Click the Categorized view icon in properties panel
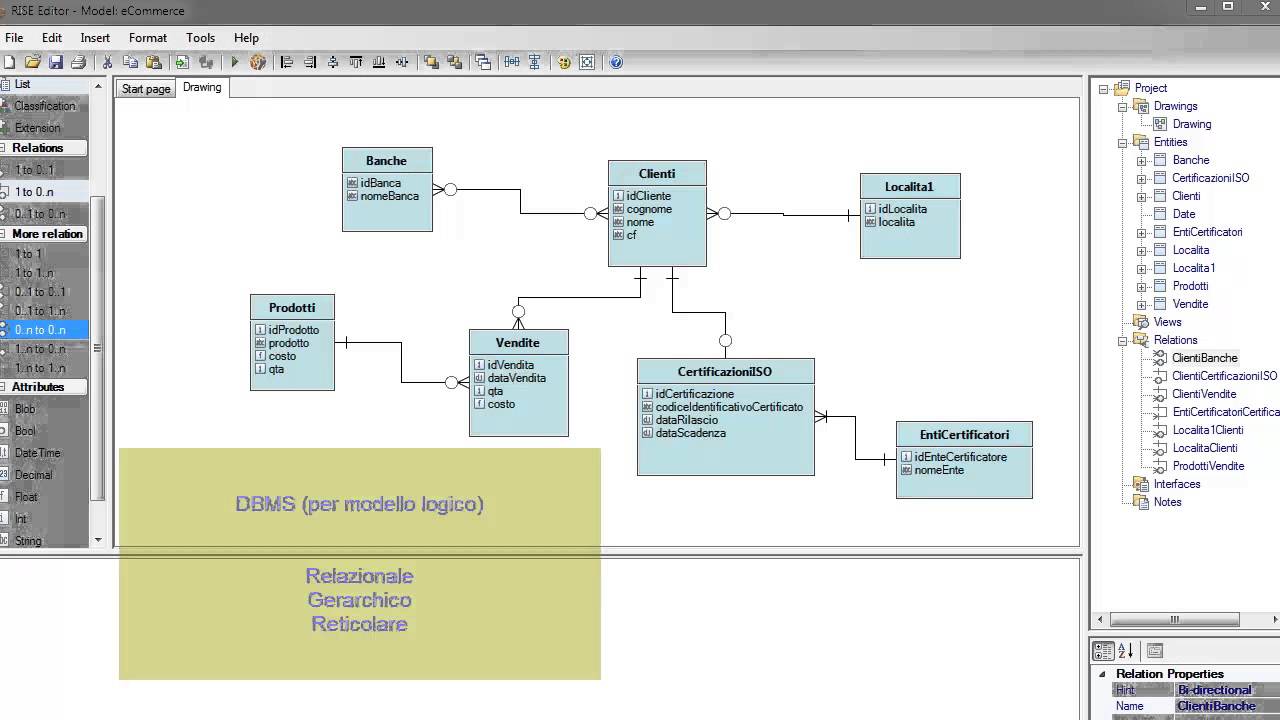This screenshot has width=1280, height=720. [1103, 651]
